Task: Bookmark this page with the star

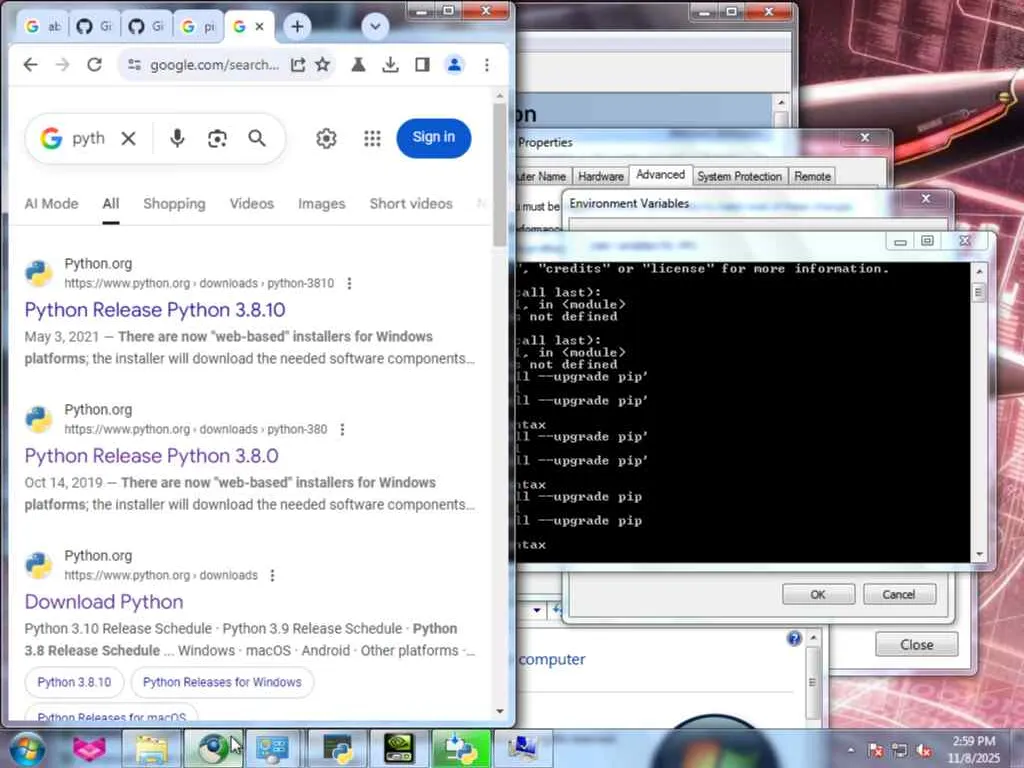Action: point(323,65)
